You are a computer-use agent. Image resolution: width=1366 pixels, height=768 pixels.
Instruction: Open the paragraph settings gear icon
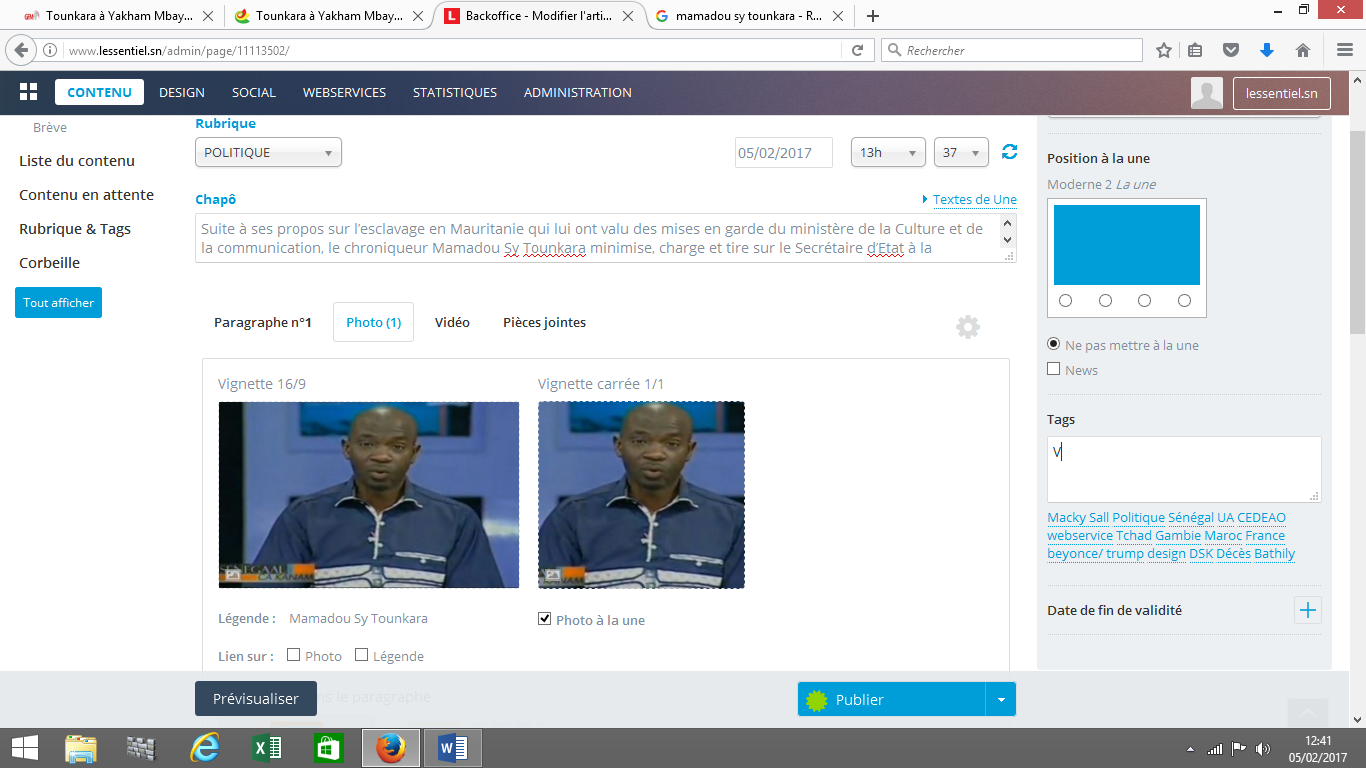pyautogui.click(x=967, y=327)
